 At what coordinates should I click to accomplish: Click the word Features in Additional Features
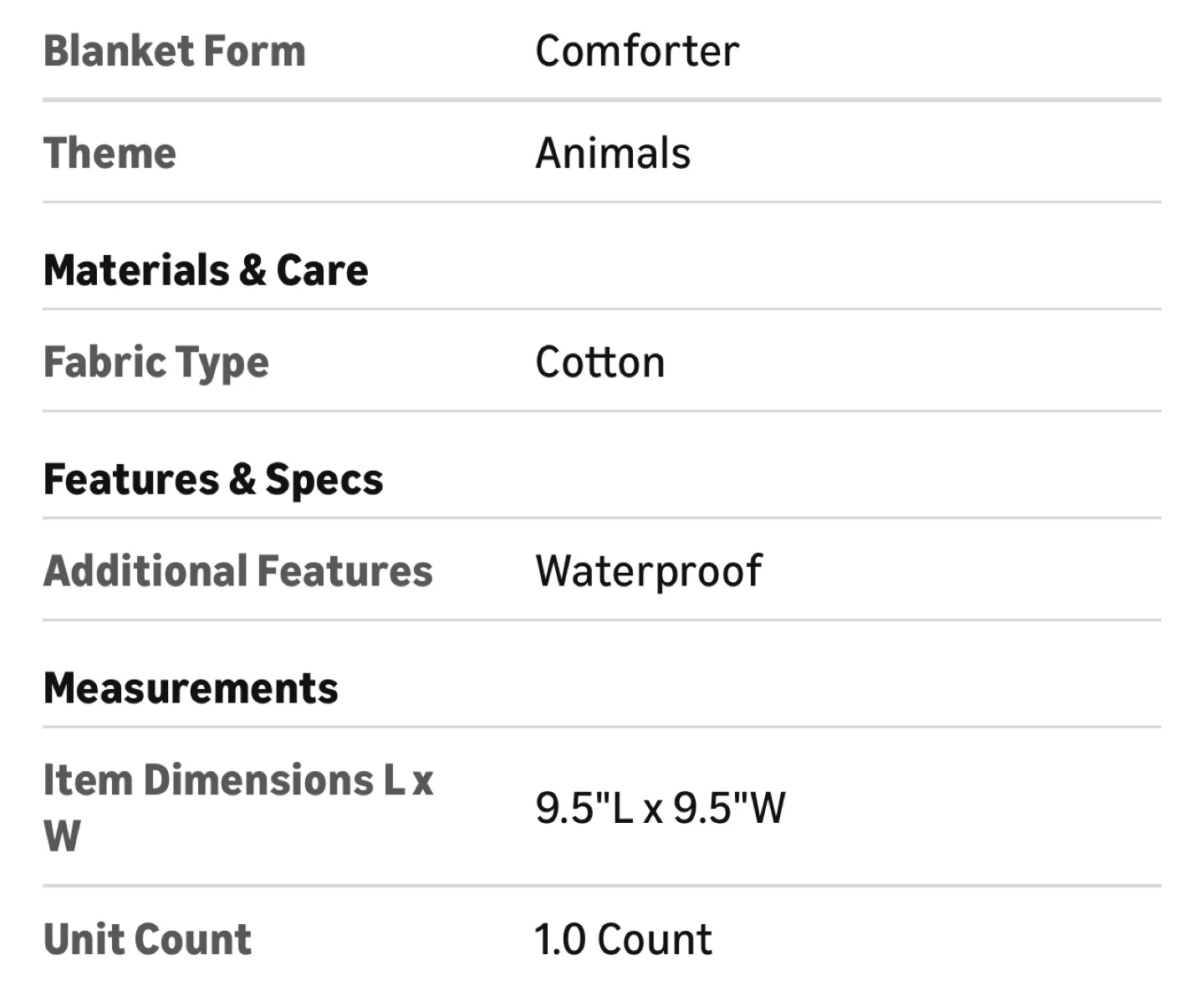point(344,571)
